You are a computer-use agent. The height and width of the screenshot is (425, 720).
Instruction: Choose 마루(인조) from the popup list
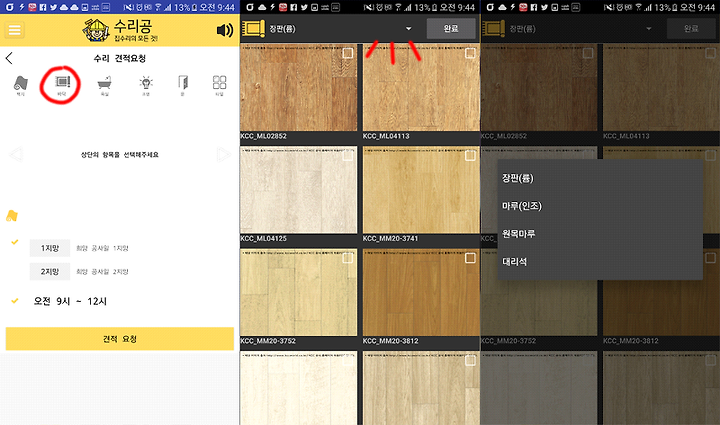tap(600, 206)
